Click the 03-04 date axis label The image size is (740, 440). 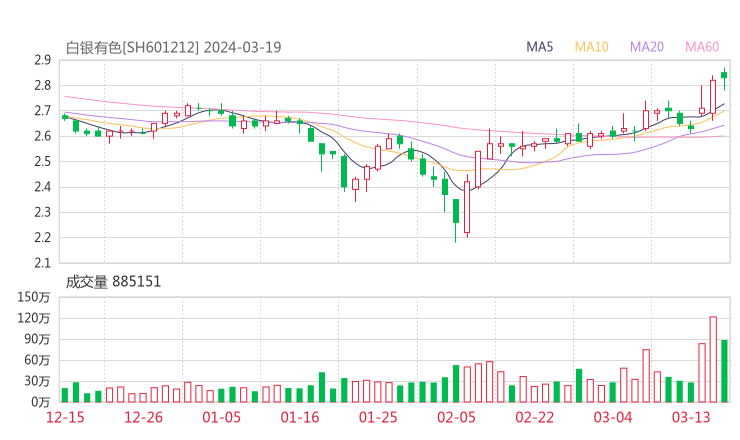613,417
